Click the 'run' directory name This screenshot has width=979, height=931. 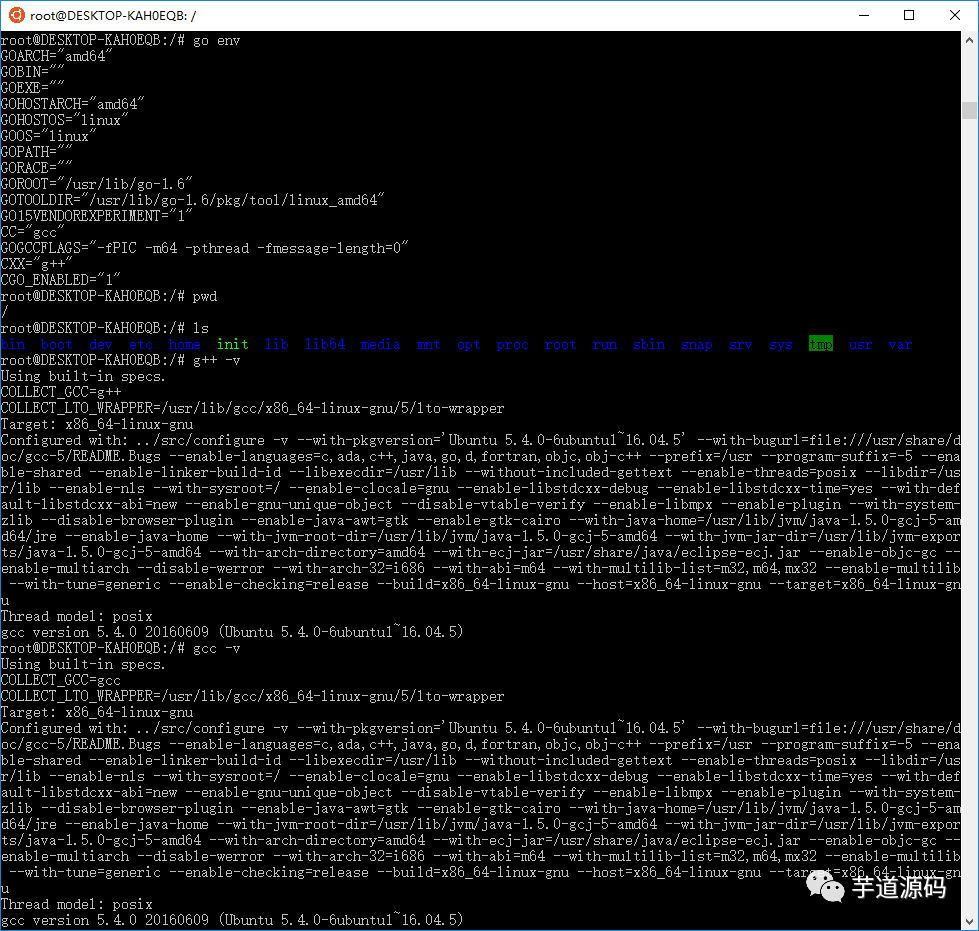coord(604,345)
